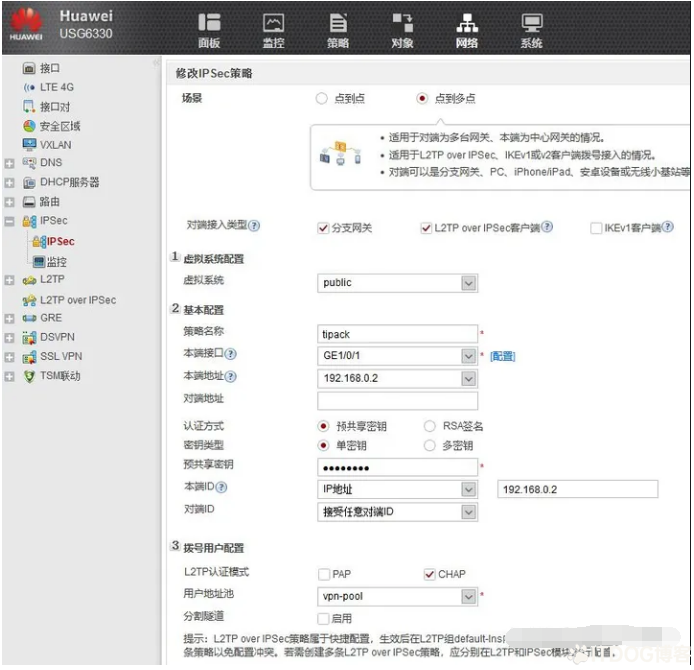Select 多密钥 key type radio
The image size is (694, 670).
[429, 445]
